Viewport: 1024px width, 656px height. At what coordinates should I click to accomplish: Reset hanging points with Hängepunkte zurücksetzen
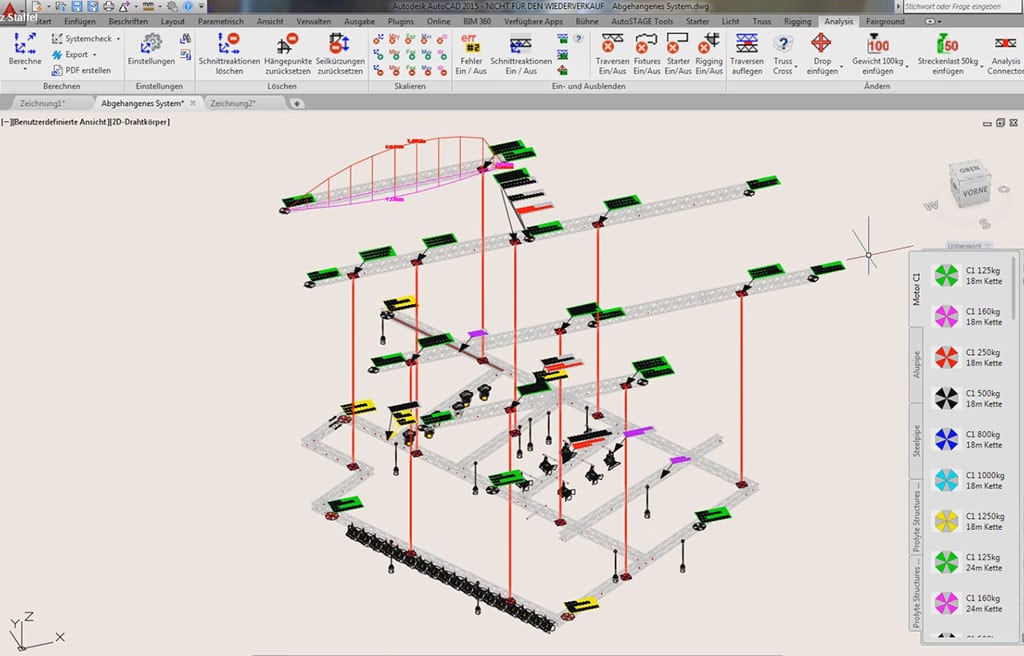tap(287, 43)
